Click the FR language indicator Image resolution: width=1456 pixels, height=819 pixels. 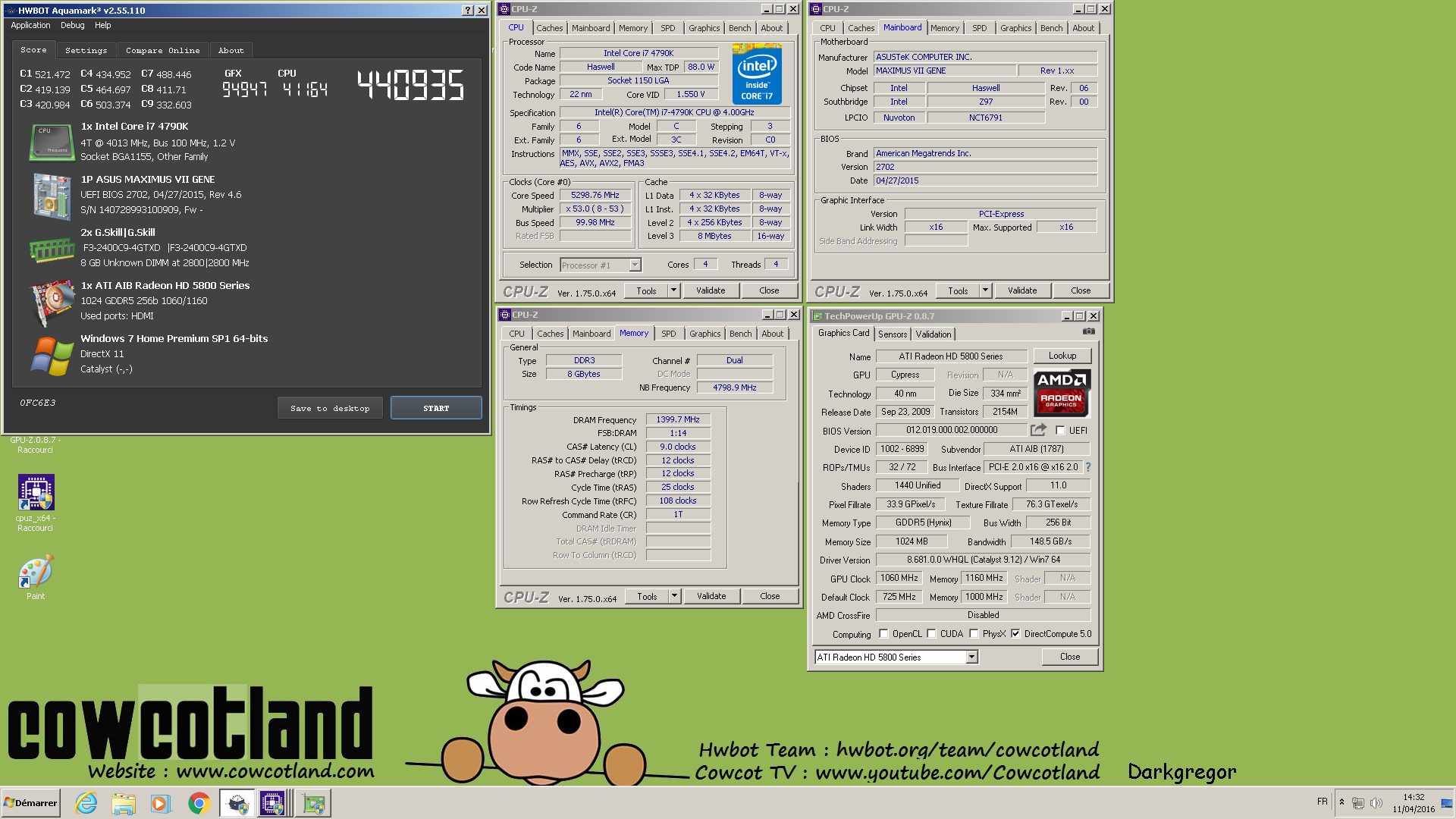pos(1323,802)
